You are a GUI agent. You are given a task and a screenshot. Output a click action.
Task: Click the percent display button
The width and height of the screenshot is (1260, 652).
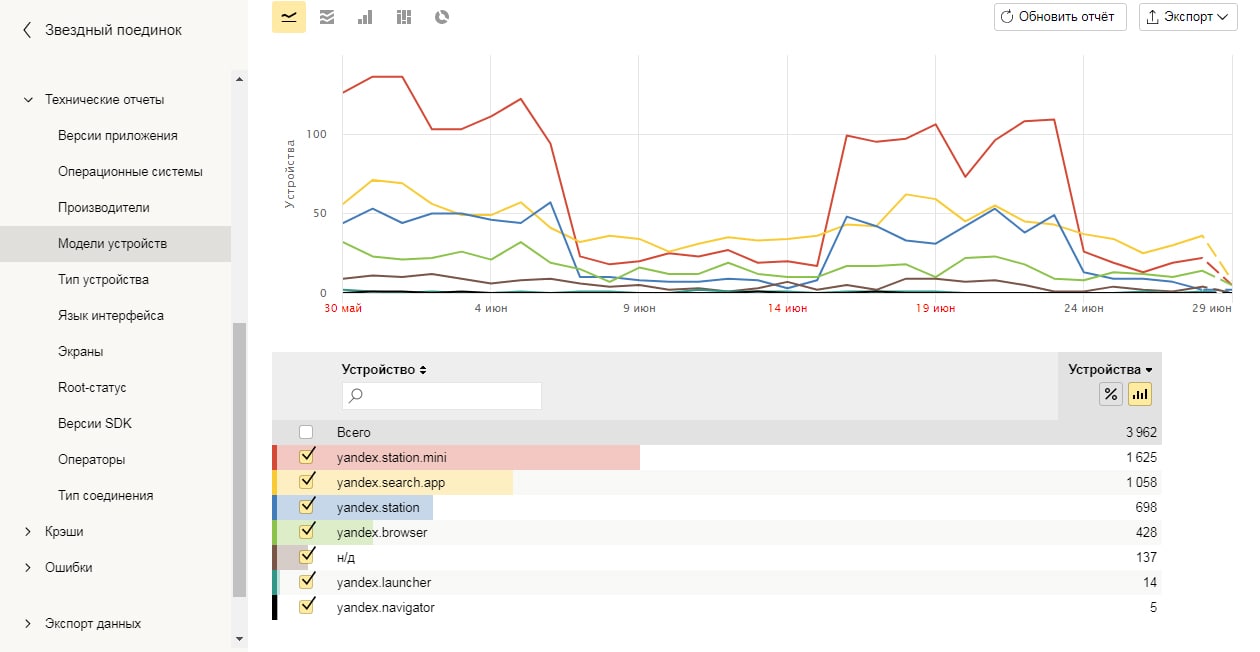[x=1110, y=394]
